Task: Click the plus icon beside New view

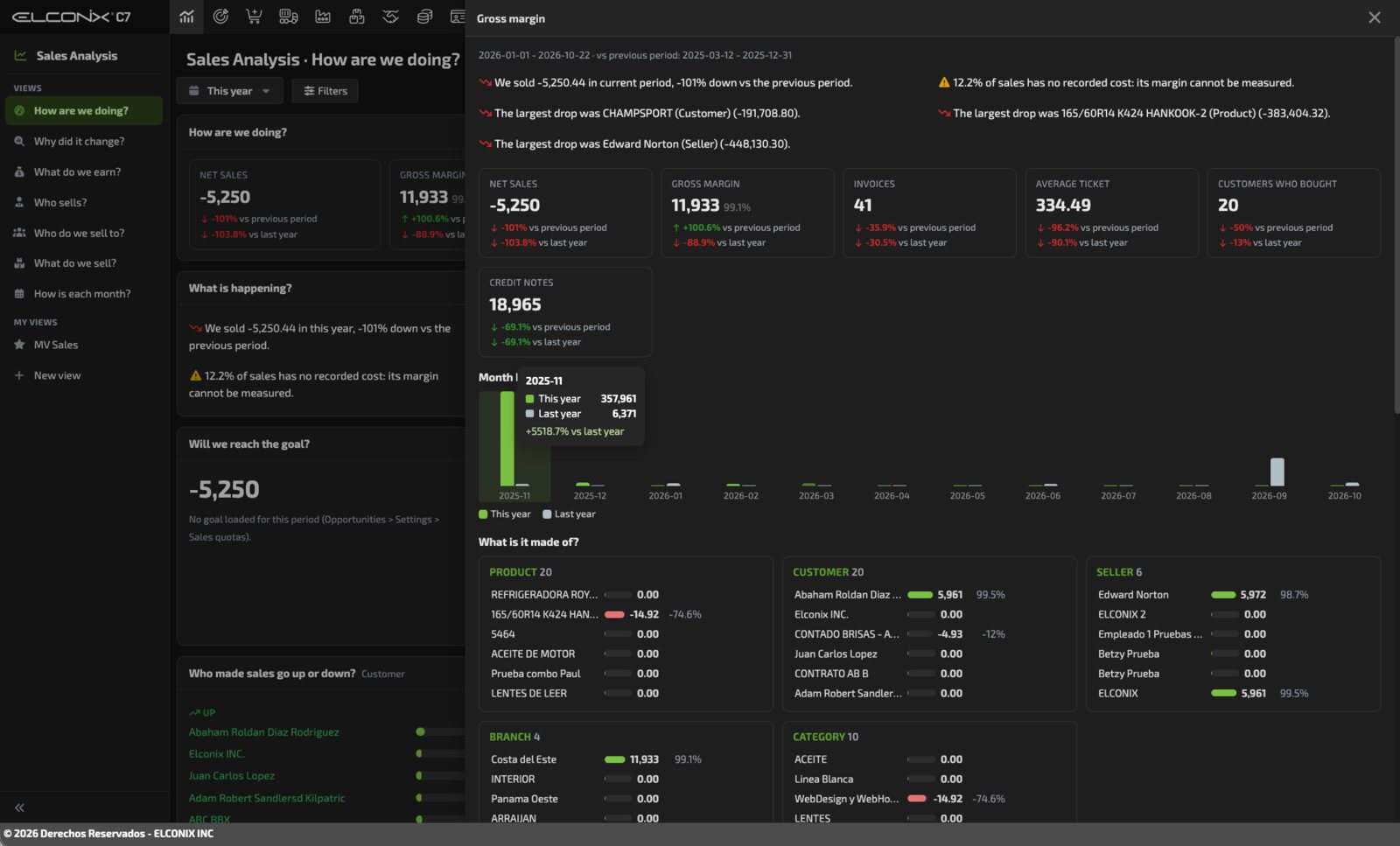Action: tap(19, 375)
